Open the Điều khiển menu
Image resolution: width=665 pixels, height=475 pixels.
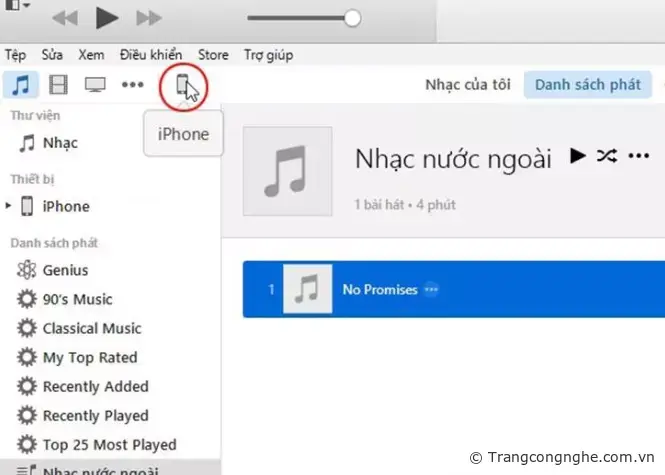[151, 55]
